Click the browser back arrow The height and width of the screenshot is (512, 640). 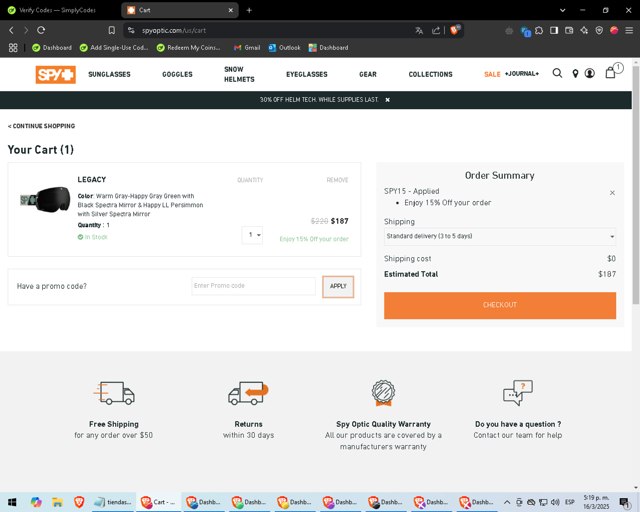11,30
